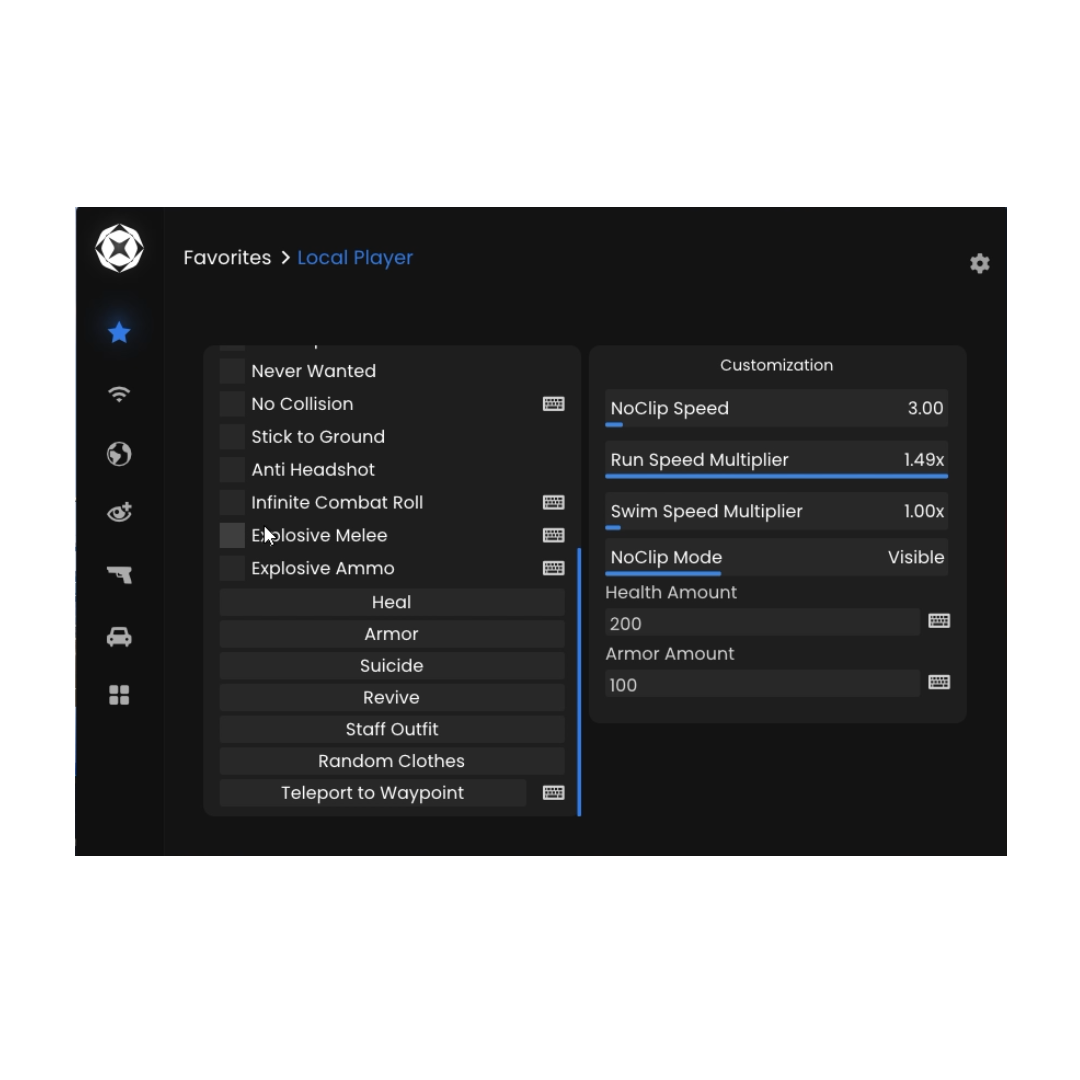The height and width of the screenshot is (1080, 1080).
Task: Select the eye visuals icon in sidebar
Action: pyautogui.click(x=119, y=514)
